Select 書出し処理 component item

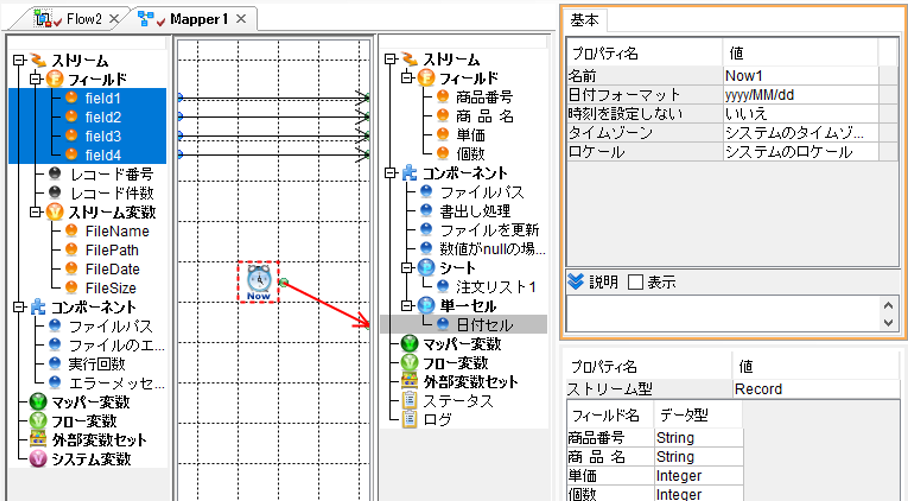tap(475, 211)
